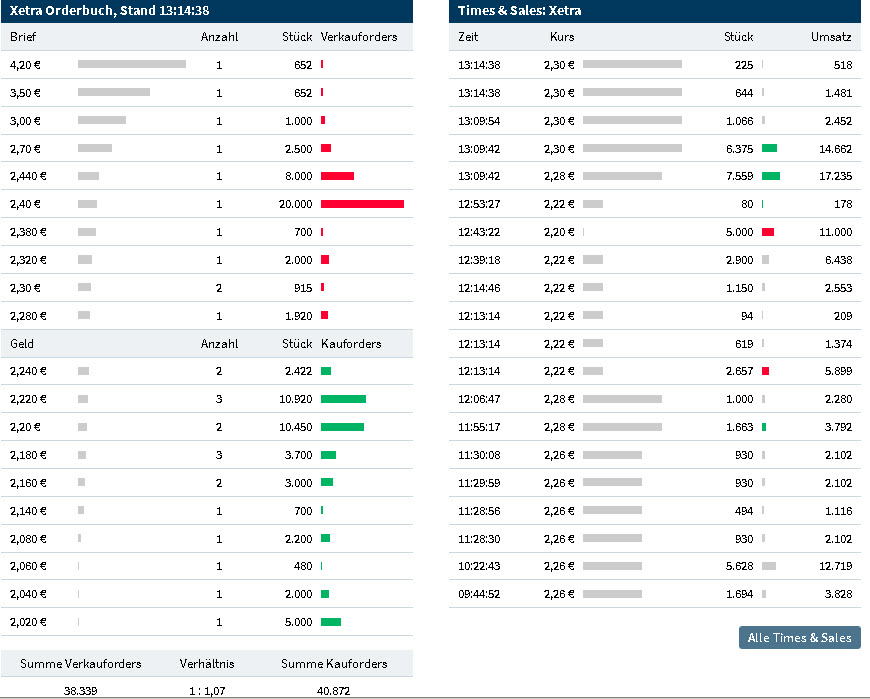Select the Summe Kauforders total 40.872

coord(333,690)
